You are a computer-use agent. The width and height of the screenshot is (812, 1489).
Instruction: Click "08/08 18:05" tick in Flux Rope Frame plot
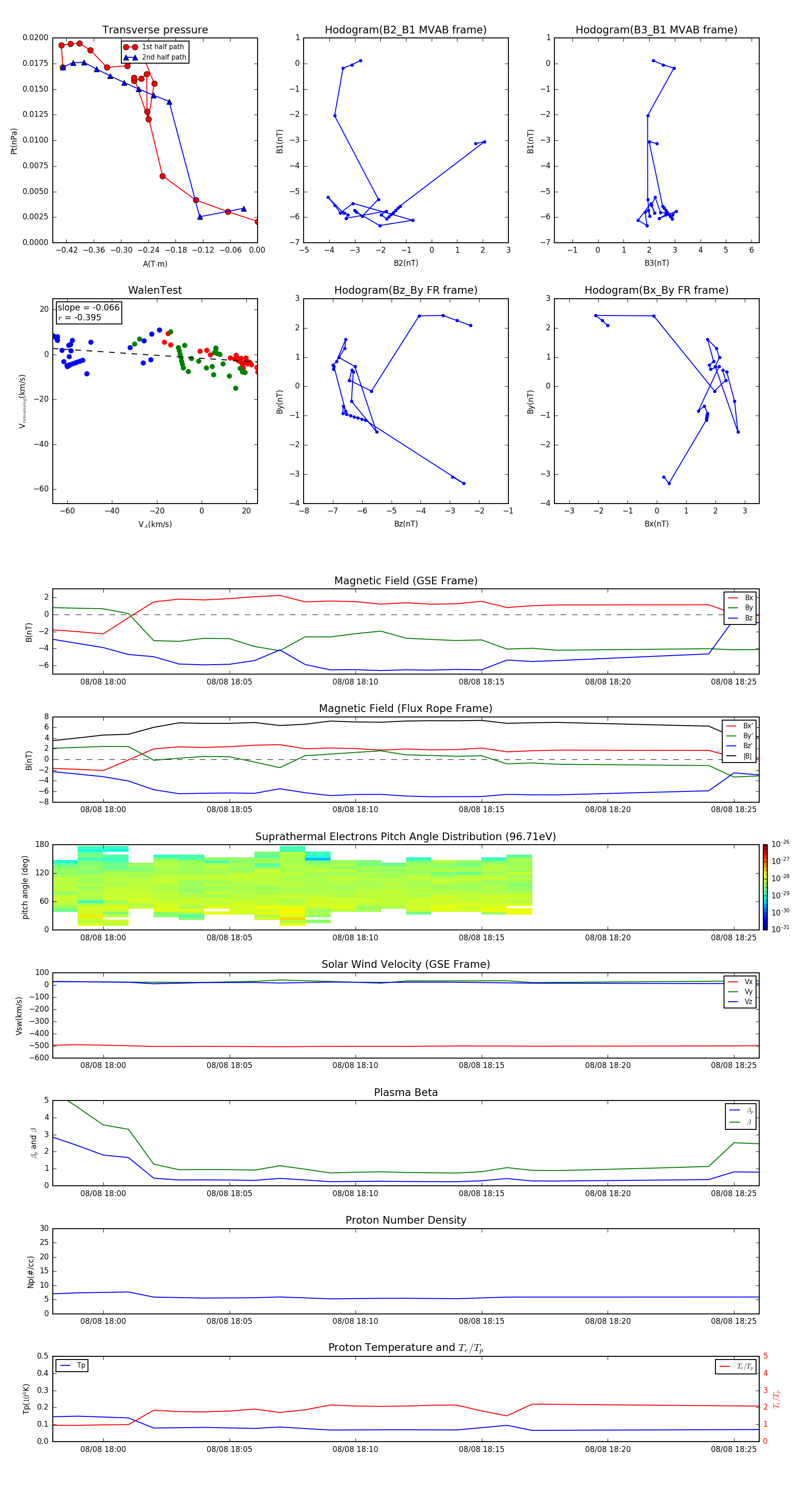229,810
